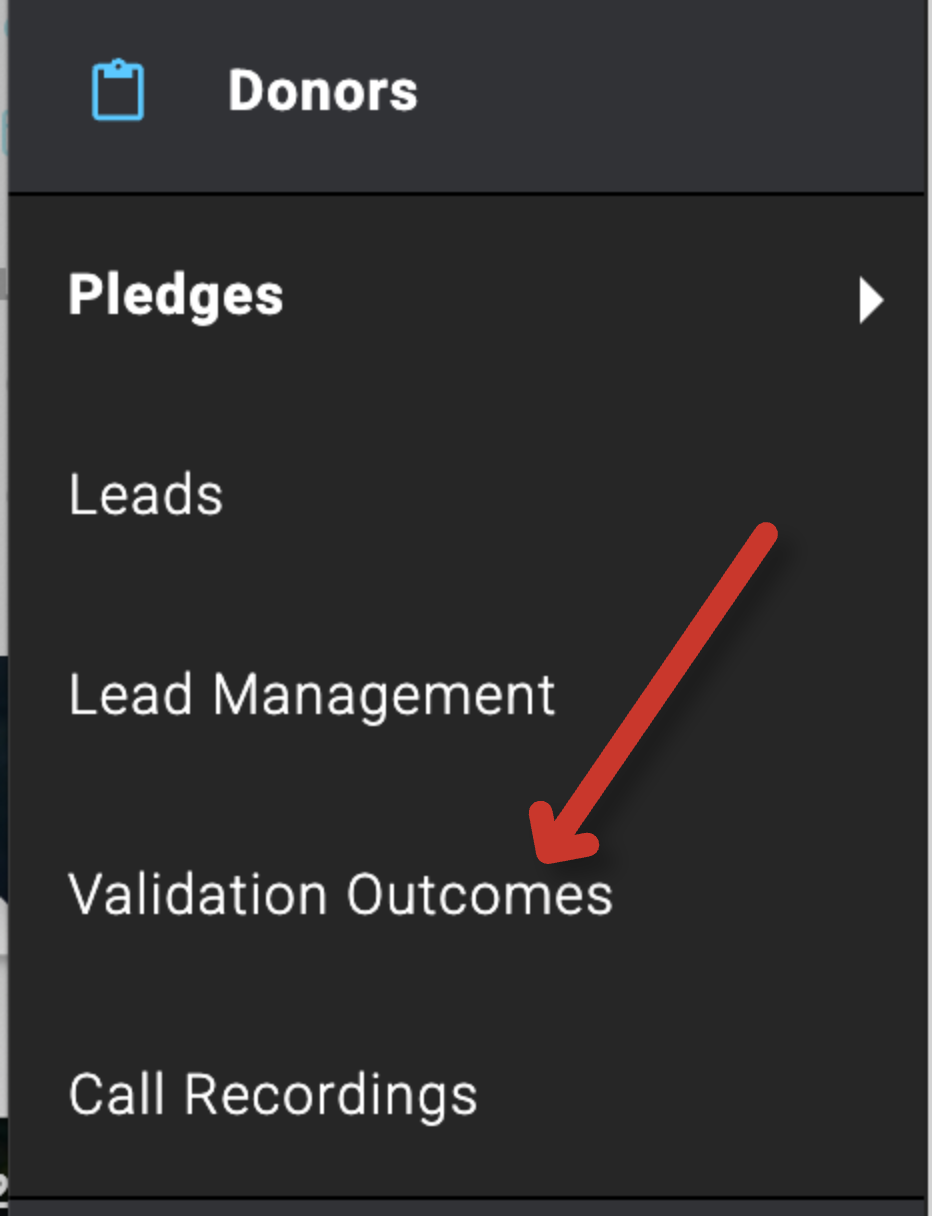Screen dimensions: 932x1216
Task: Select the Pledges menu entry
Action: (177, 295)
